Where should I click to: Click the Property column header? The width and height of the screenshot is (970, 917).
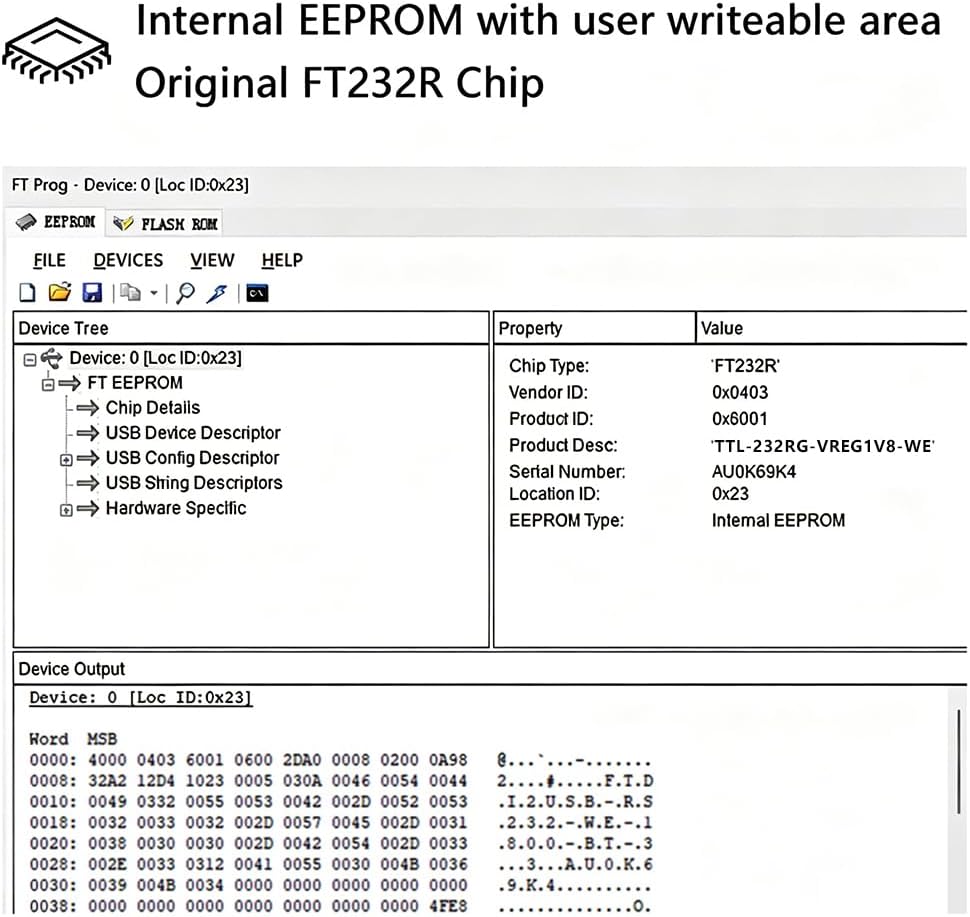pos(594,328)
